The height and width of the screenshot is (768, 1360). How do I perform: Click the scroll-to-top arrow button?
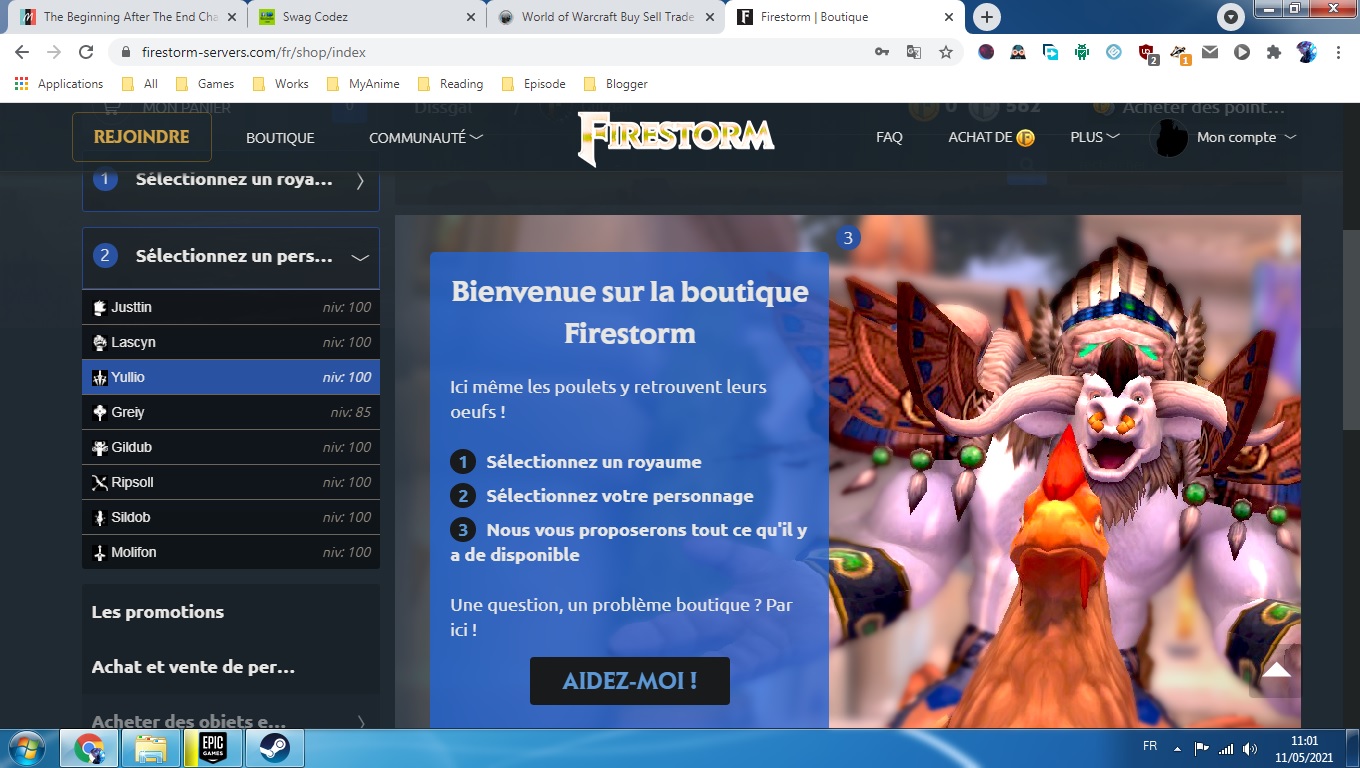1276,671
